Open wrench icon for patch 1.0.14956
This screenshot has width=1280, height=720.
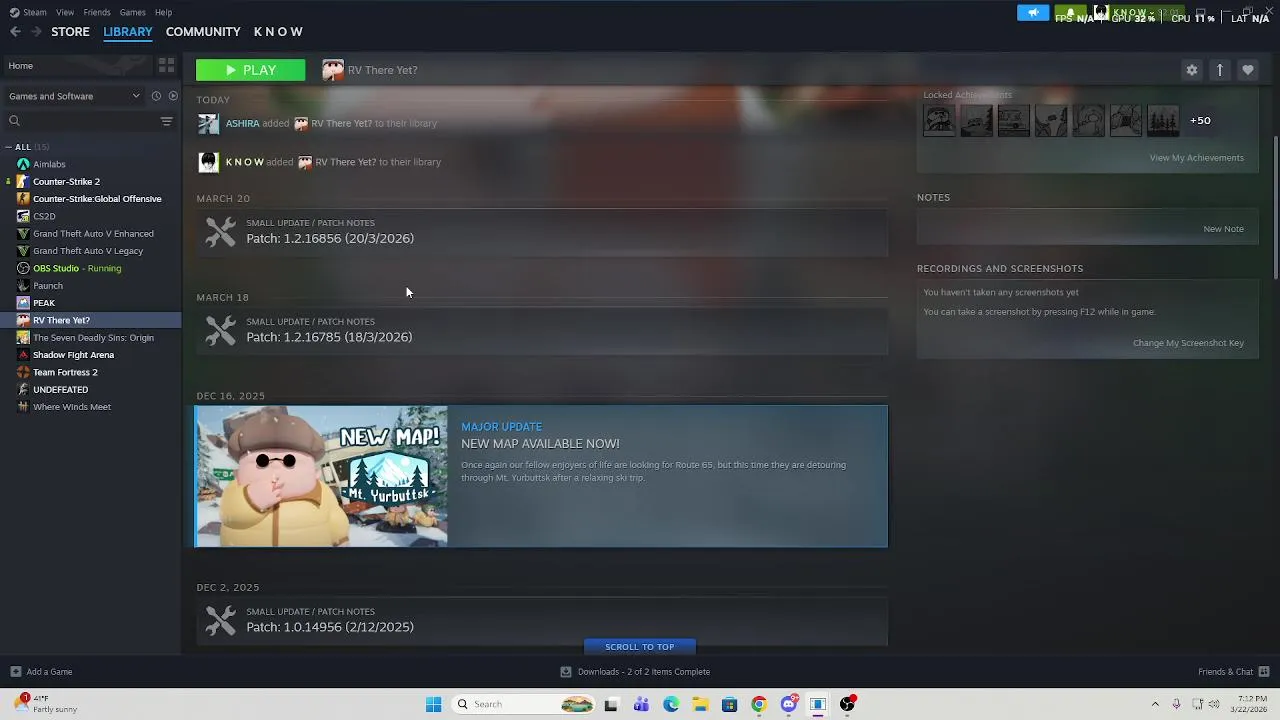220,620
